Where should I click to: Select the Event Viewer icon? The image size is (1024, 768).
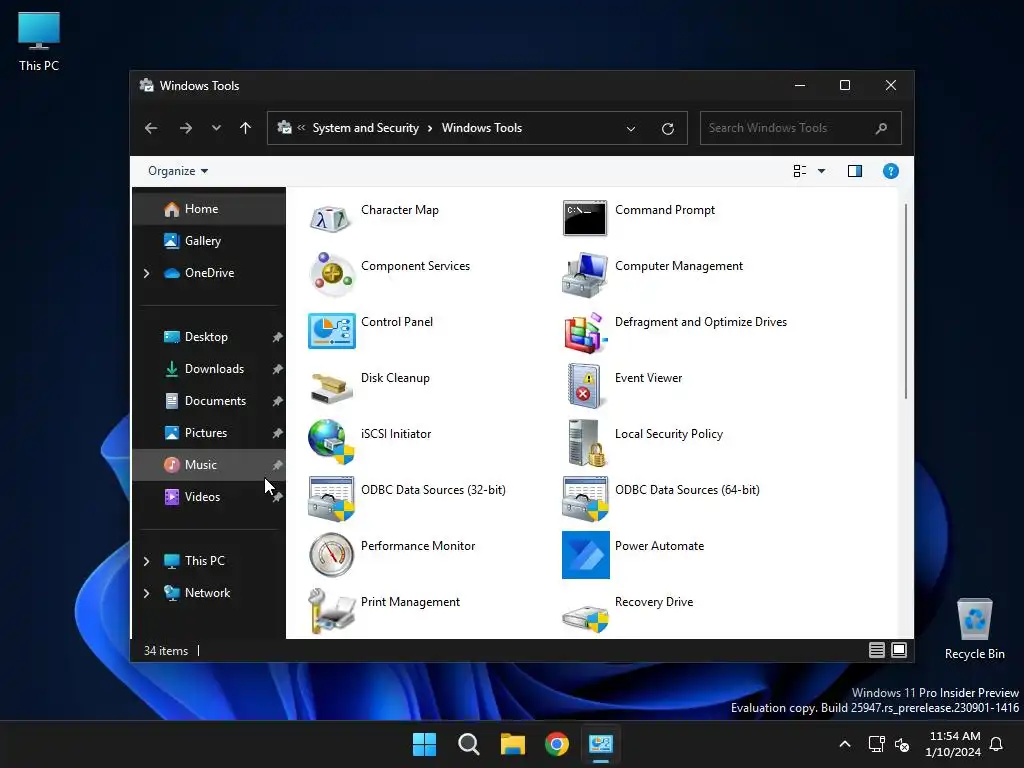click(x=584, y=386)
